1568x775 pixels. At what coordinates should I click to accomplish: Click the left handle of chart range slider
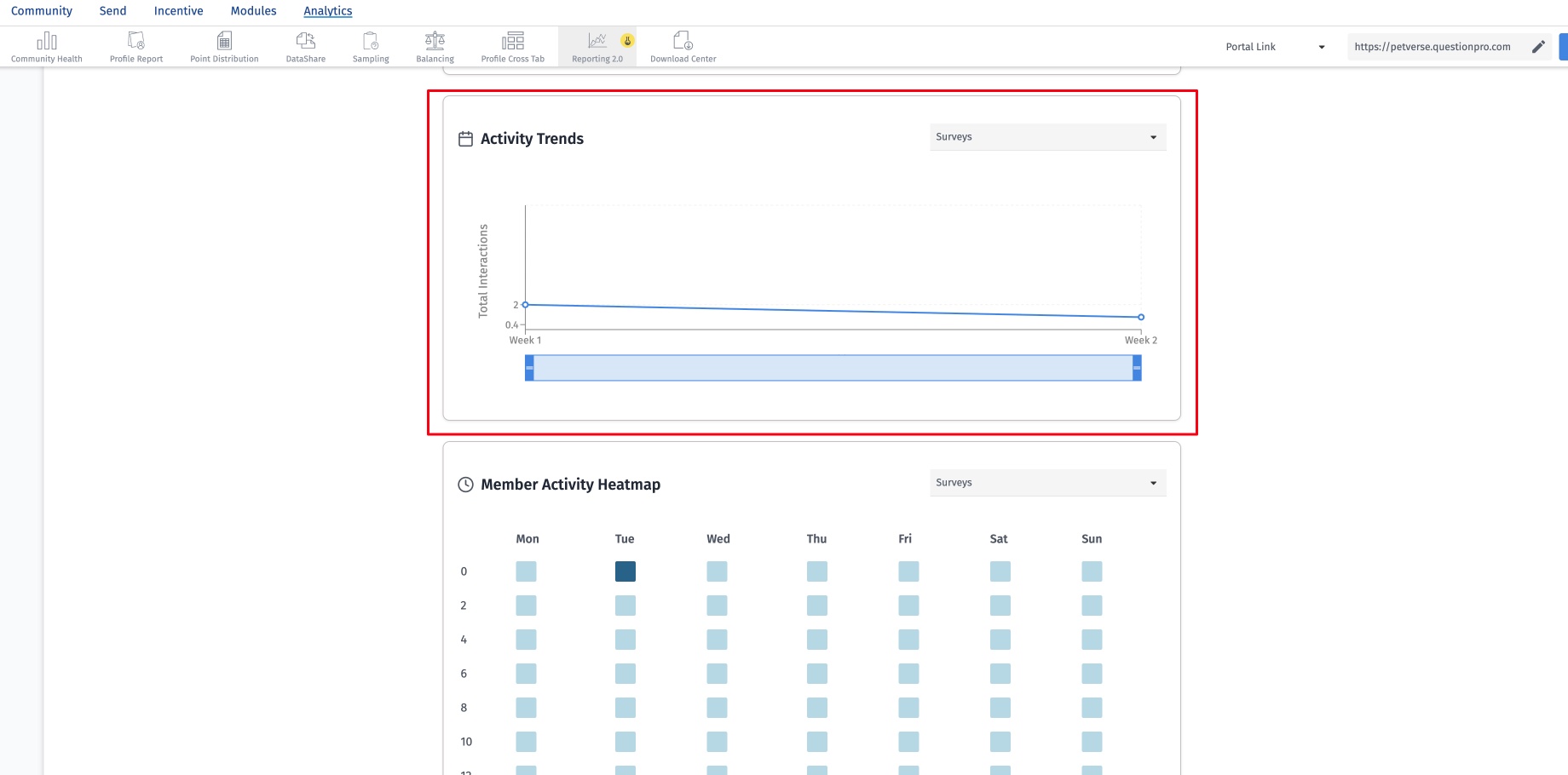coord(529,368)
